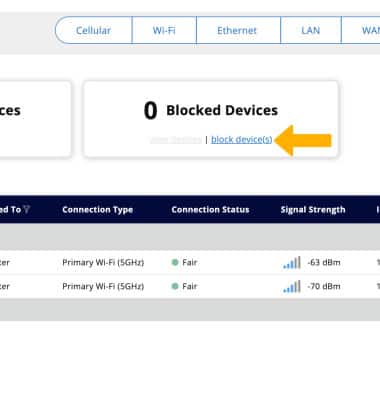Click green status dot in -70 dBm row
The height and width of the screenshot is (400, 380).
(175, 286)
